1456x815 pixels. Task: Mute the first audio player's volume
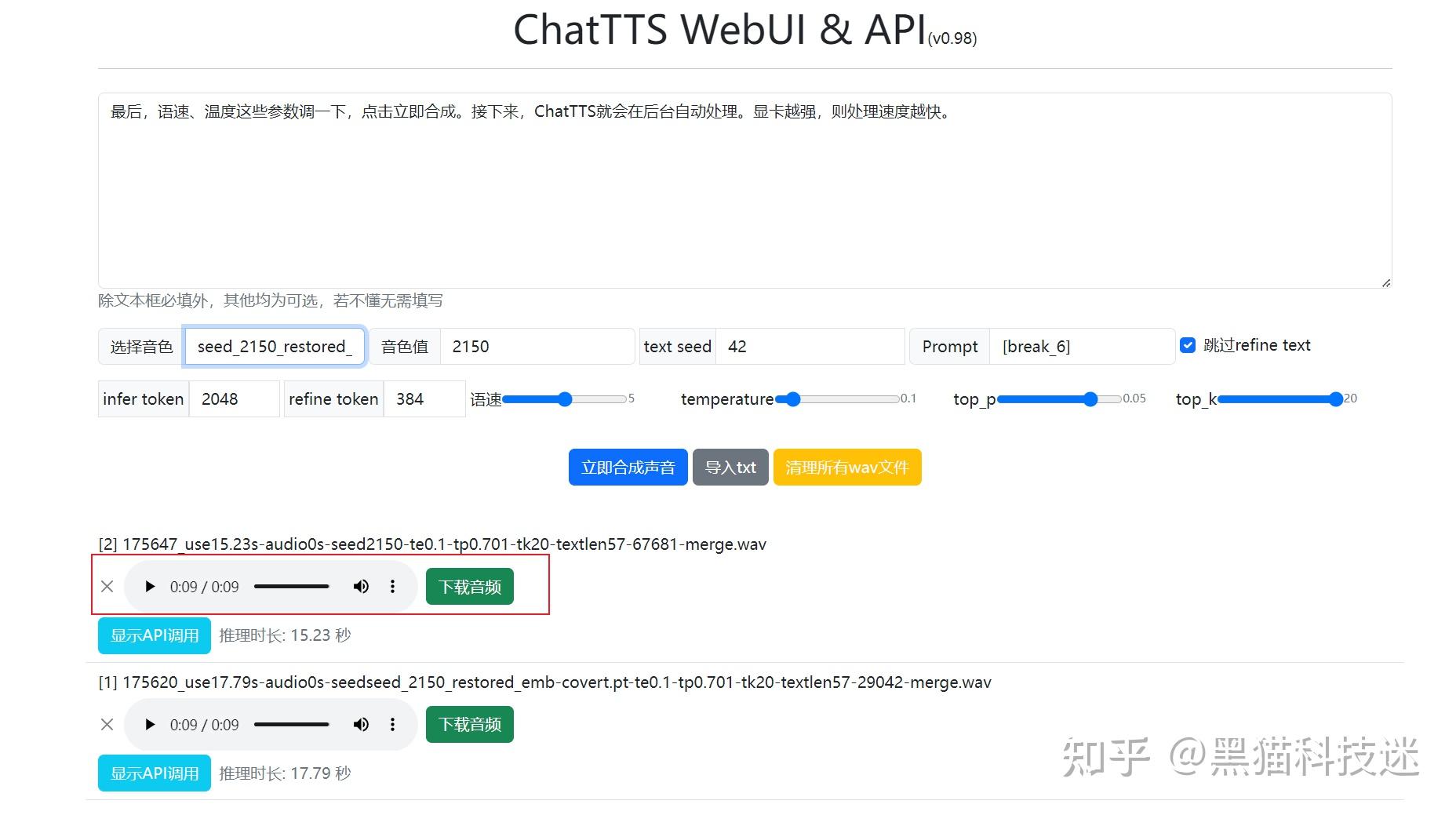pyautogui.click(x=361, y=586)
